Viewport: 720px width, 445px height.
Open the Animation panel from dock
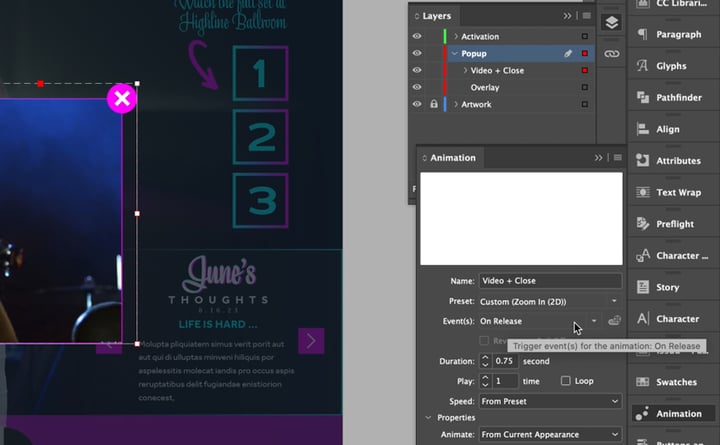click(x=673, y=414)
